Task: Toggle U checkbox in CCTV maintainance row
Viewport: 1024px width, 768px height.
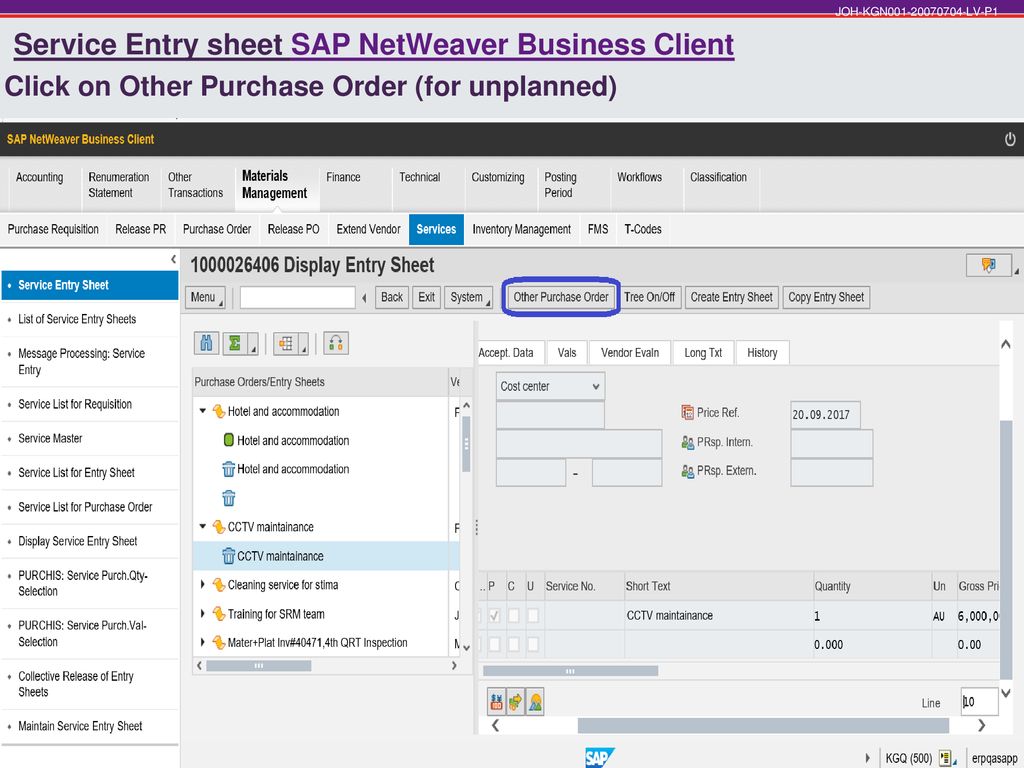Action: click(533, 615)
